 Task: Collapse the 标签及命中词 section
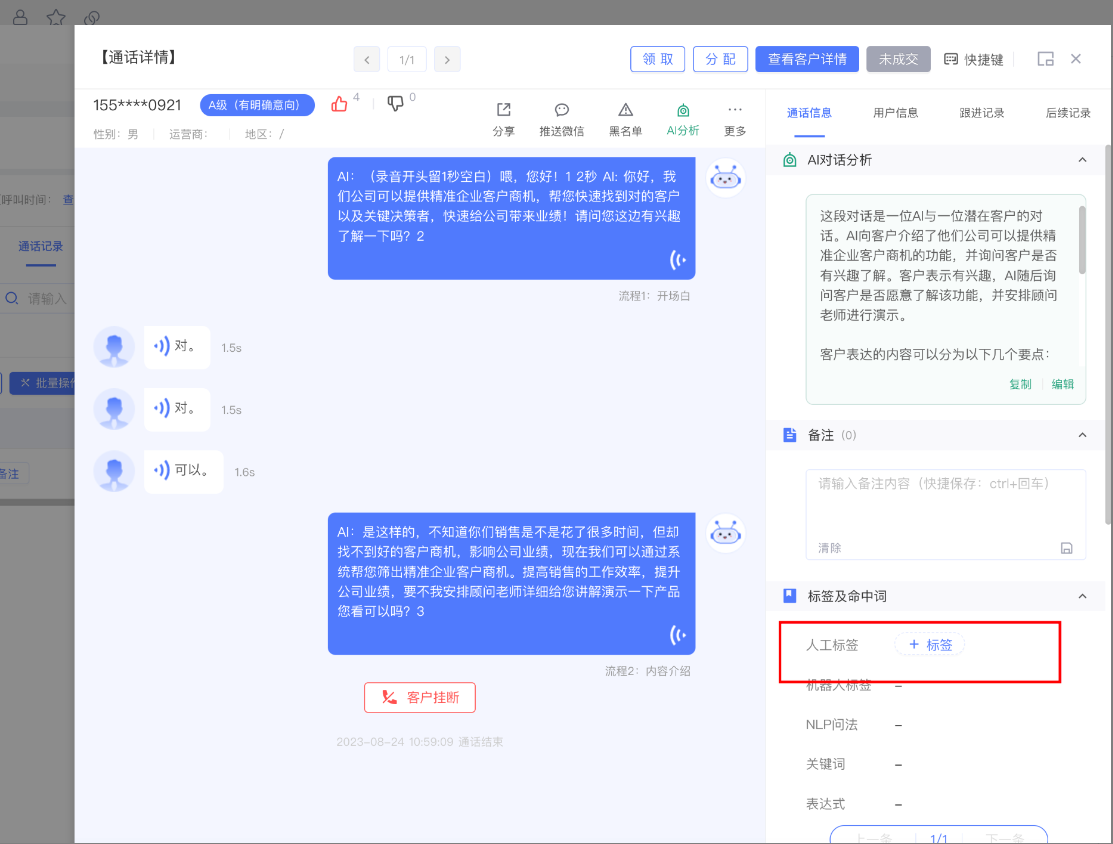tap(1081, 596)
